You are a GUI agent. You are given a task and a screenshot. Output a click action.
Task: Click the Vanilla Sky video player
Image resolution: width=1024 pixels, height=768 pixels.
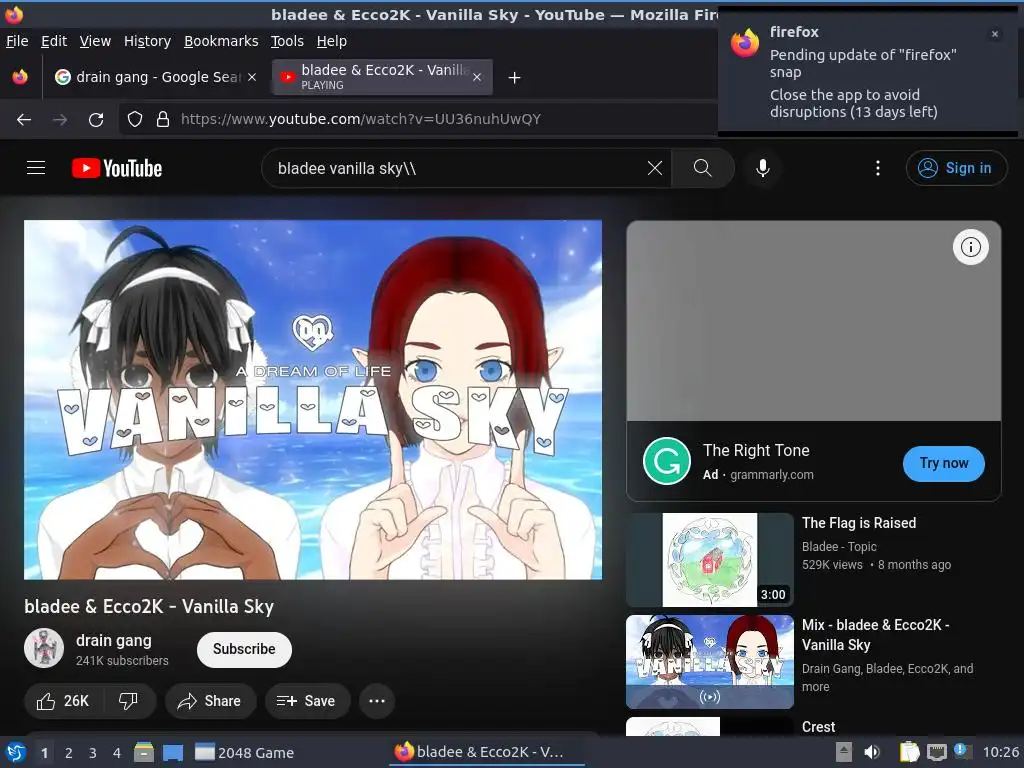pos(313,400)
